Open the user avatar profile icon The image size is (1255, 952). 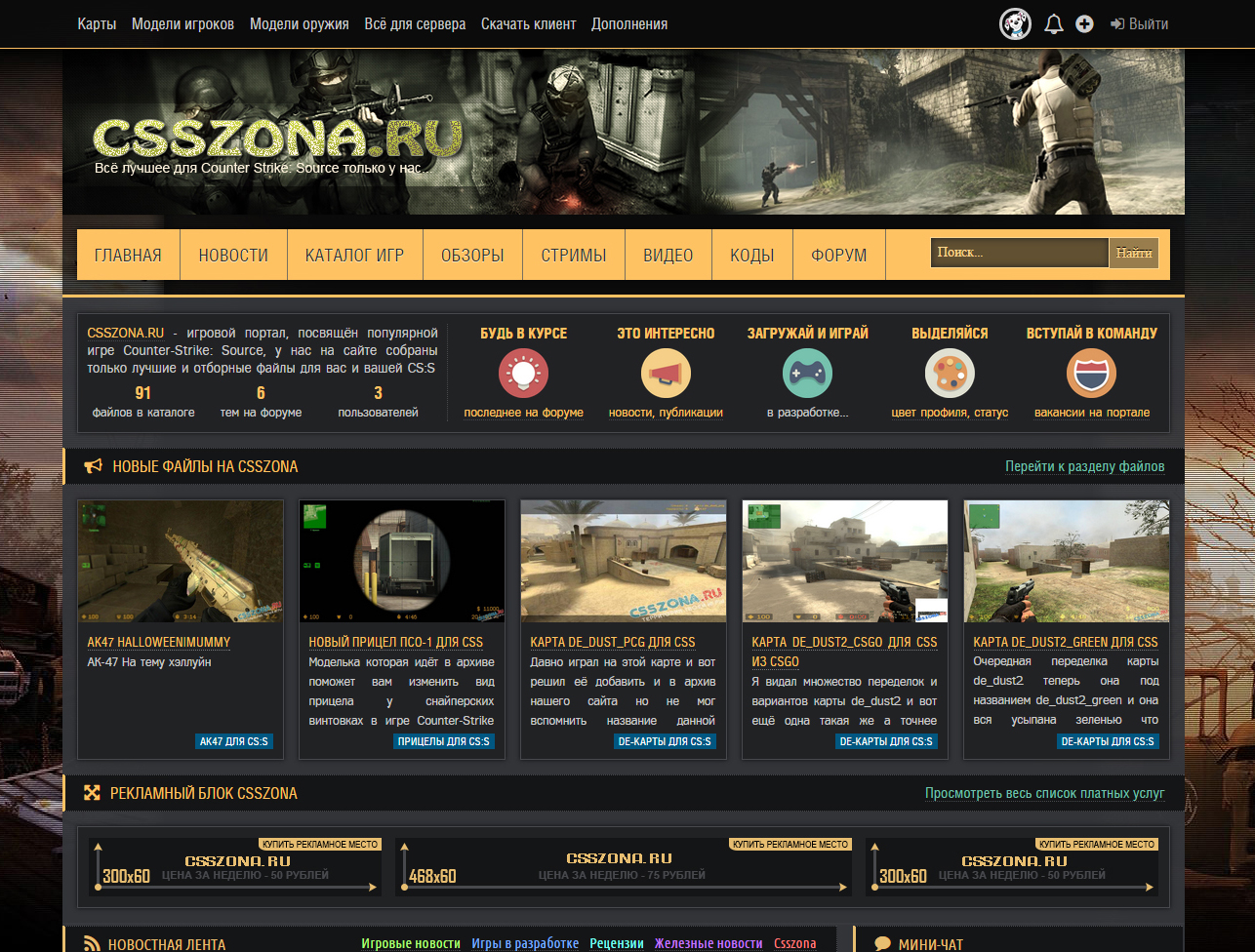click(x=1016, y=23)
